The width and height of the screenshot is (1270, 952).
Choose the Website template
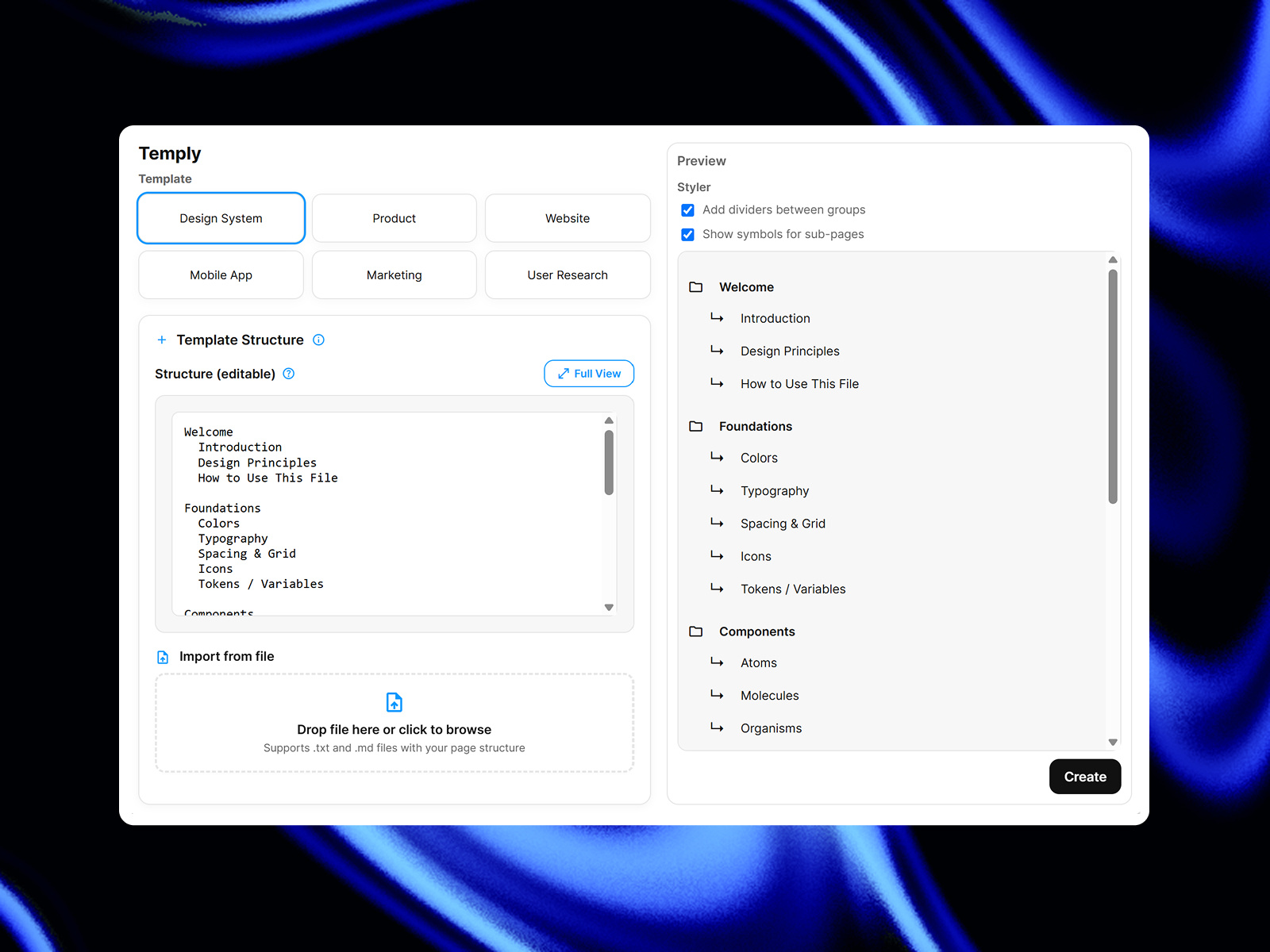(568, 218)
